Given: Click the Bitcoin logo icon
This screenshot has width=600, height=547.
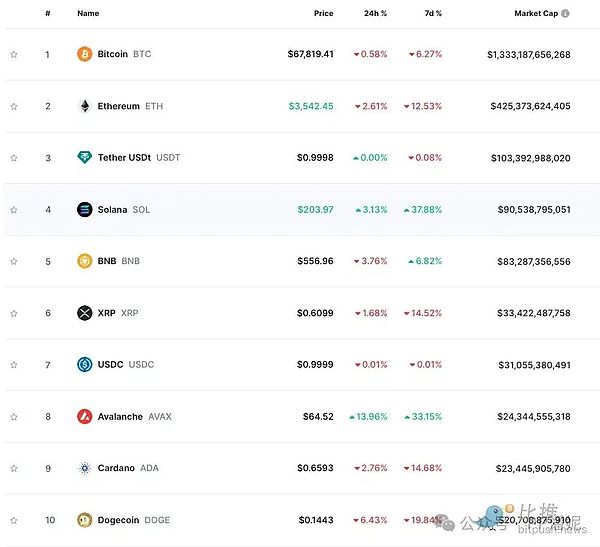Looking at the screenshot, I should pos(84,54).
